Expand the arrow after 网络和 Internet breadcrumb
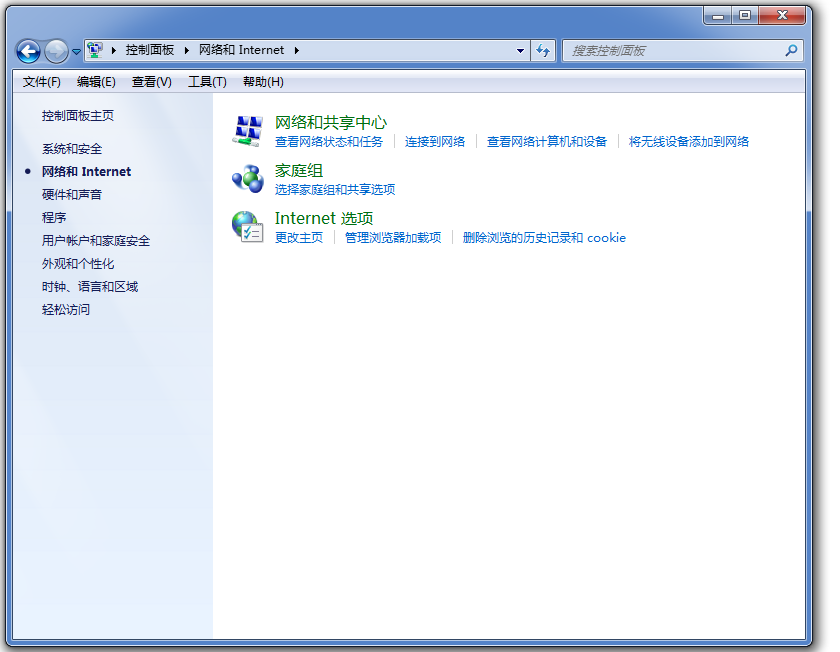Viewport: 840px width, 652px height. point(296,50)
